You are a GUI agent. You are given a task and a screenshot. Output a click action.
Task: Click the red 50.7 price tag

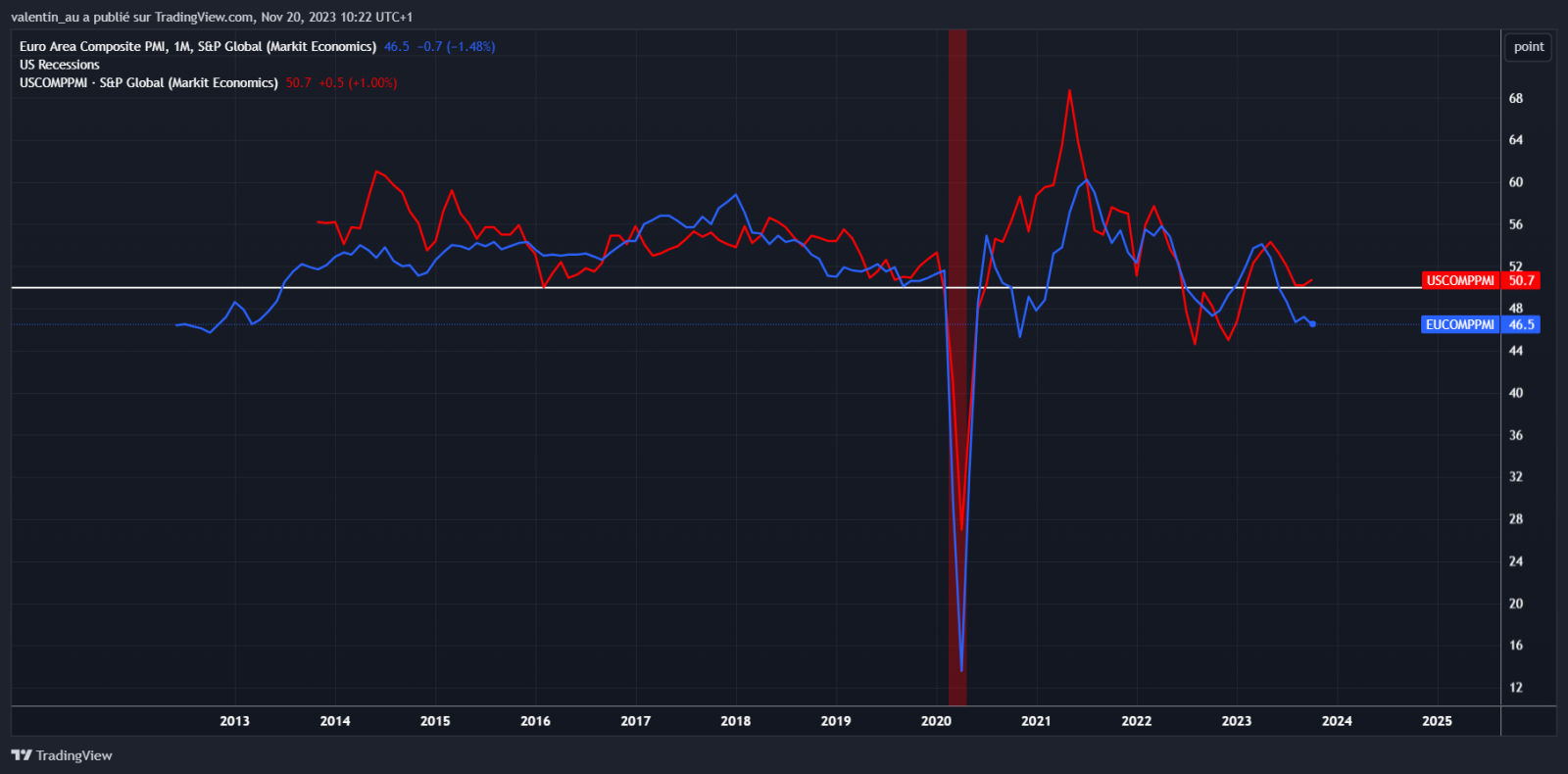[1521, 281]
